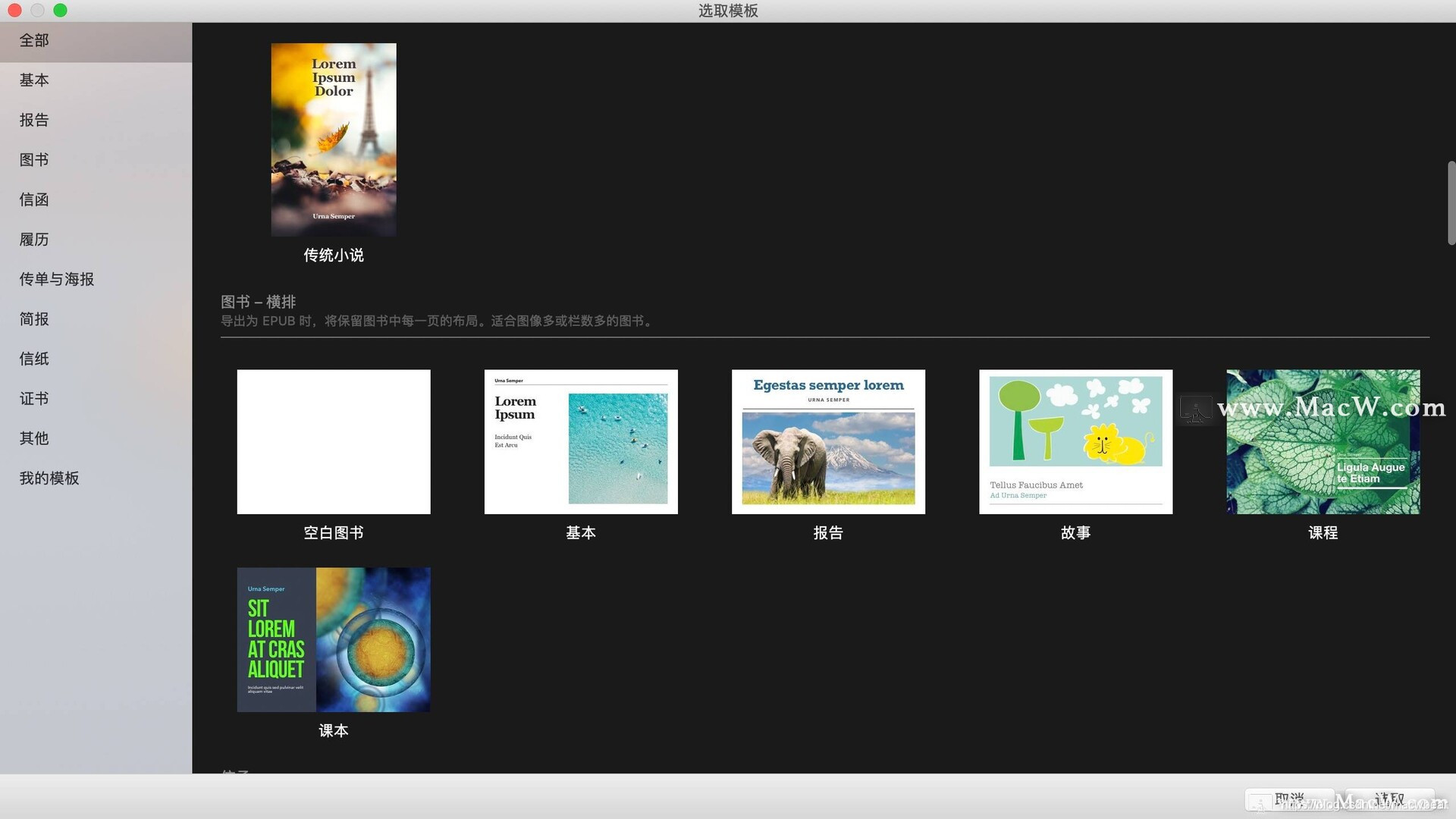Choose the 课程 green leaves template
The image size is (1456, 819).
pos(1323,441)
